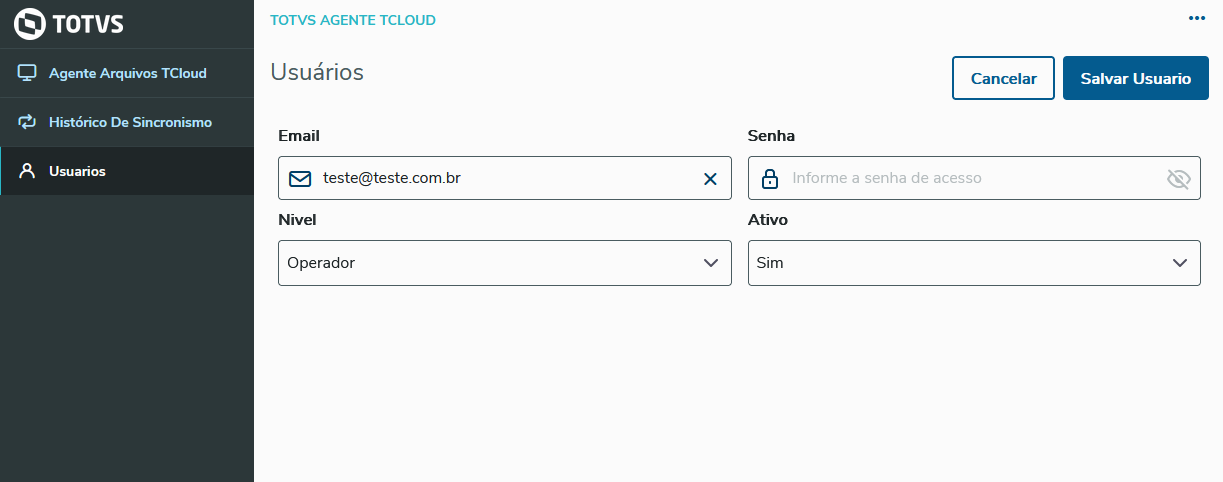The image size is (1223, 482).
Task: Click the padlock icon in Senha field
Action: [x=770, y=179]
